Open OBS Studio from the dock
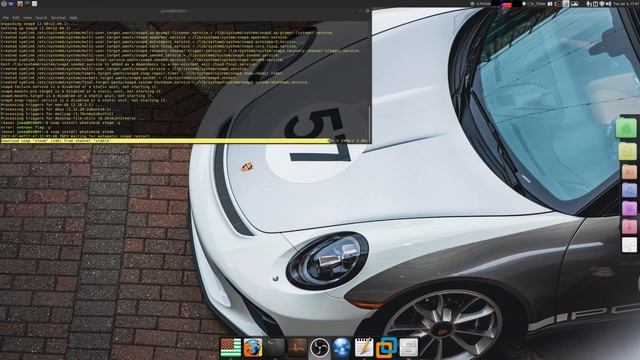 tap(319, 348)
